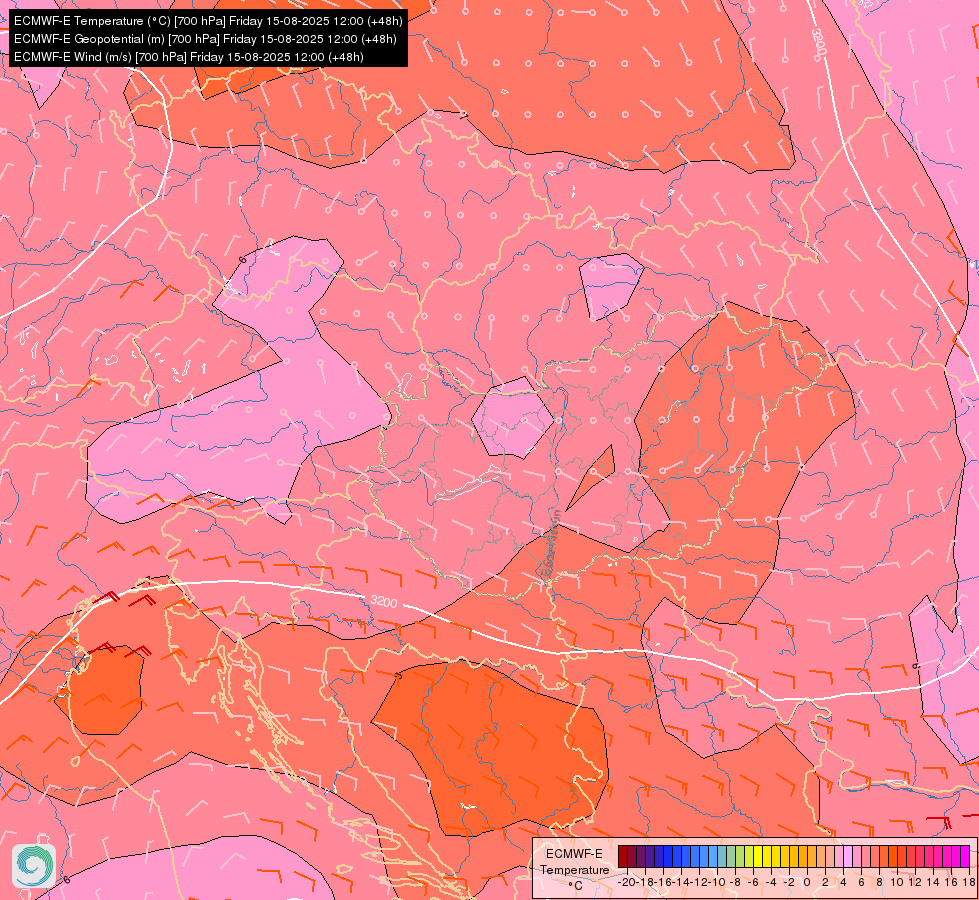Pick the magenta last legend swatch
Viewport: 979px width, 900px height.
[965, 856]
